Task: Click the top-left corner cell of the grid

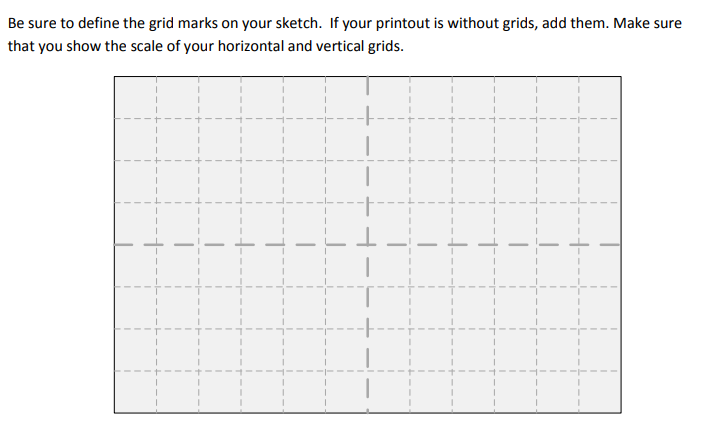Action: (135, 98)
